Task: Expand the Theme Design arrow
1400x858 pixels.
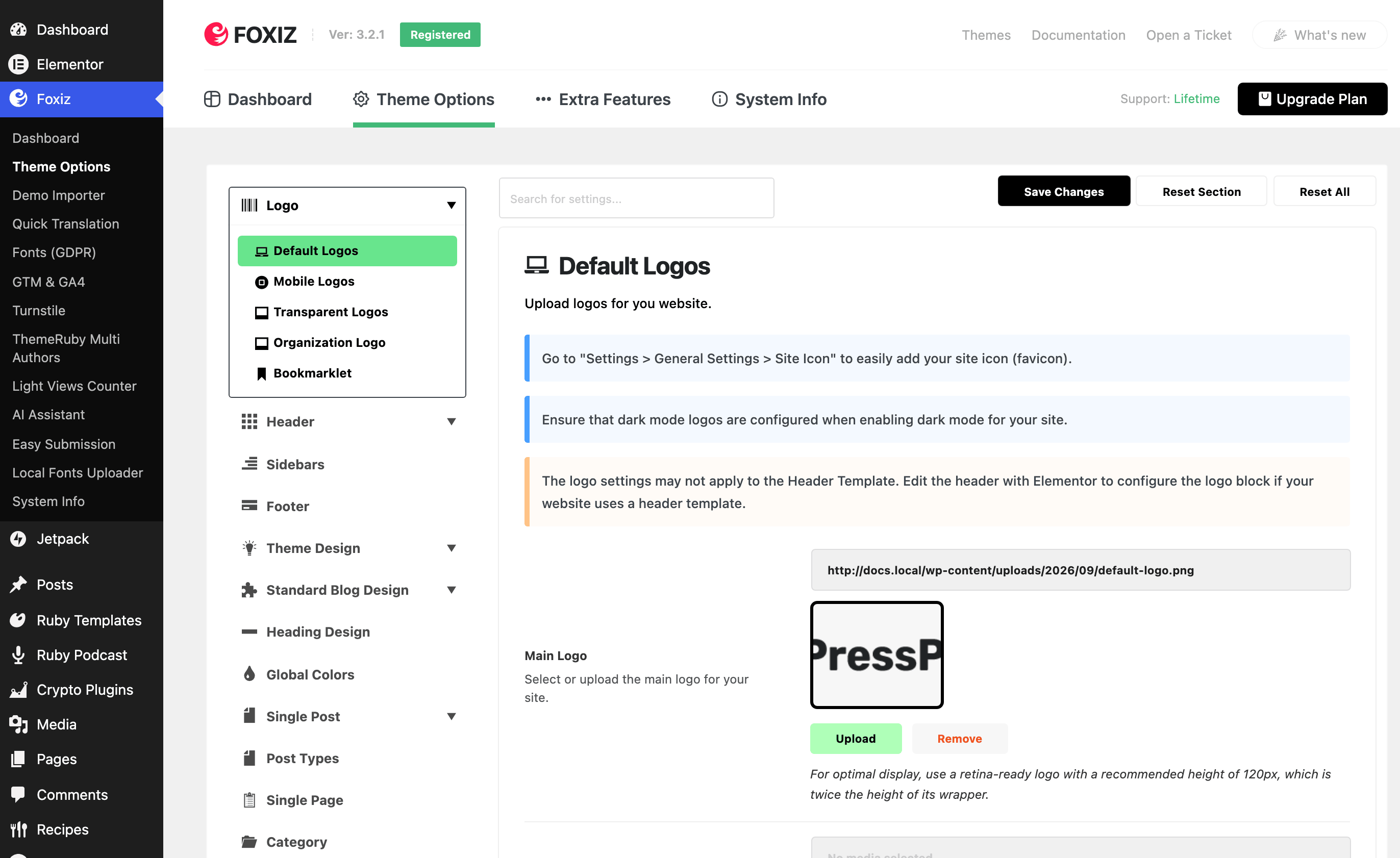Action: click(451, 548)
